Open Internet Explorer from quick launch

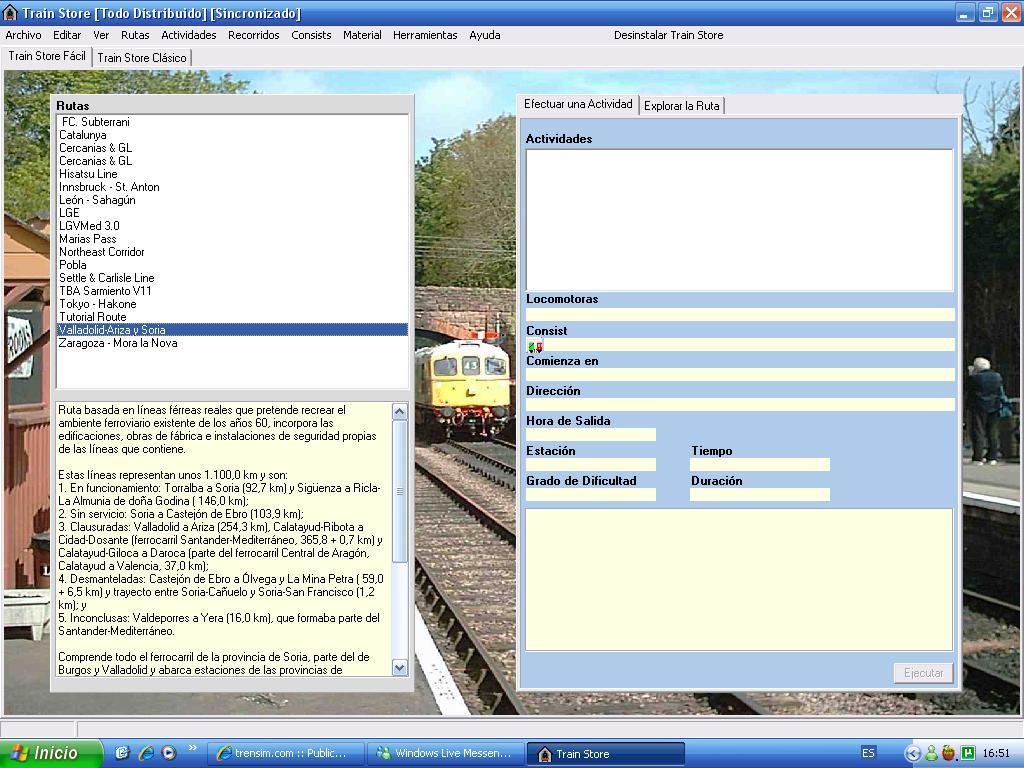pos(146,753)
